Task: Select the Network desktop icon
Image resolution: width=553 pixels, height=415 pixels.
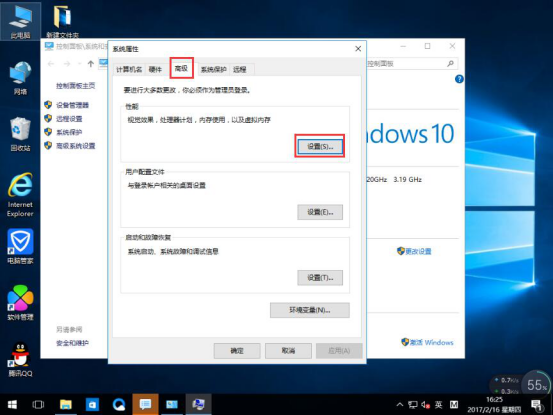Action: coord(20,78)
